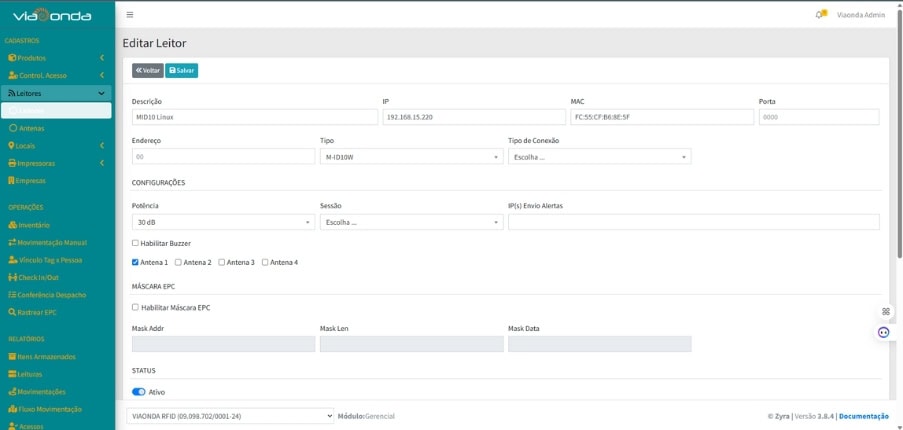
Task: Open the Documentação link in footer
Action: click(x=863, y=415)
